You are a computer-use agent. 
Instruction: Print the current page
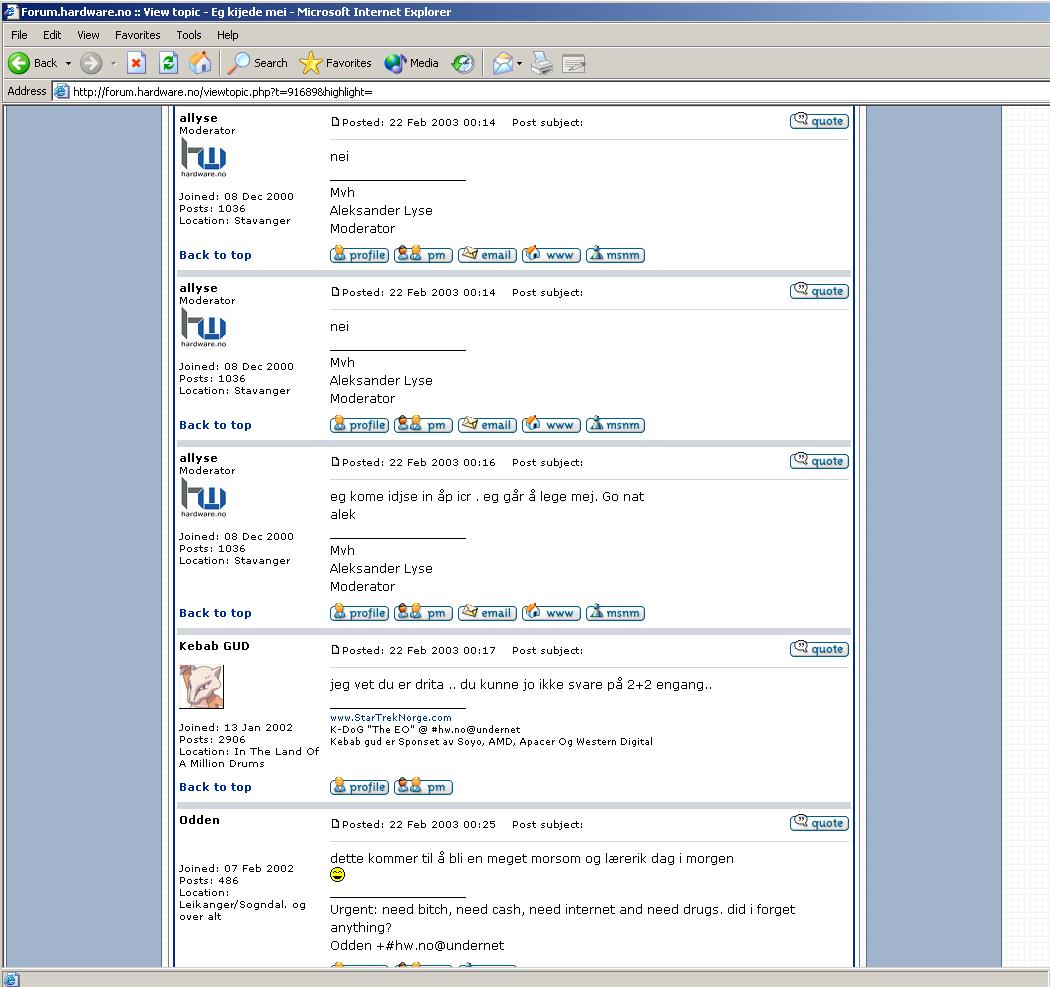pyautogui.click(x=542, y=63)
